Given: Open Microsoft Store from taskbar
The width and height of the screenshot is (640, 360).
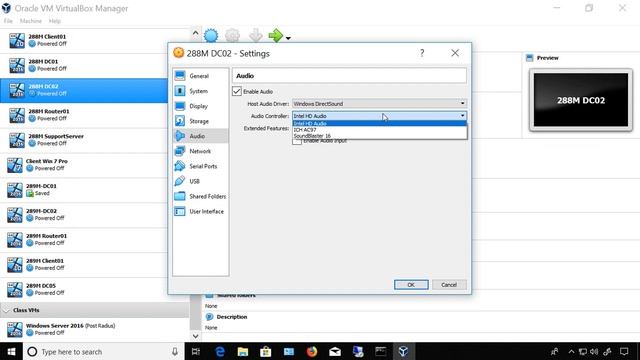Looking at the screenshot, I should tap(266, 351).
